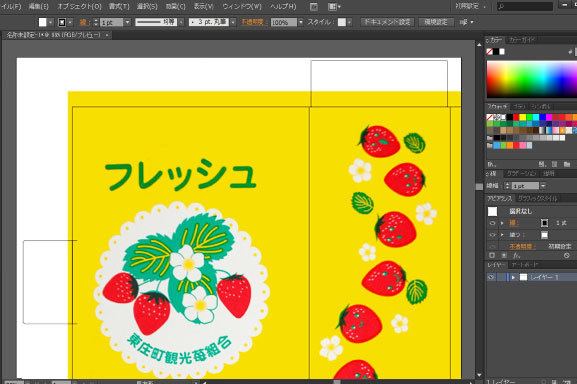Switch to the ブラシ panel tab
Screen dimensions: 577x384
pos(519,106)
